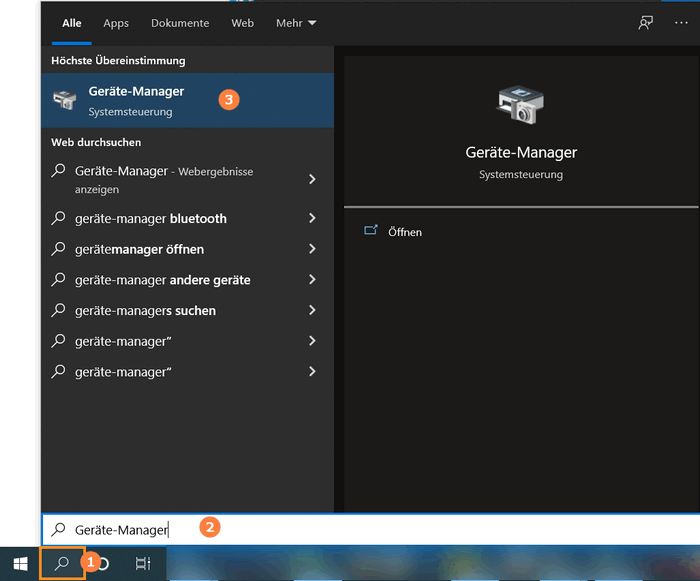
Task: Click into the search input field
Action: (371, 530)
